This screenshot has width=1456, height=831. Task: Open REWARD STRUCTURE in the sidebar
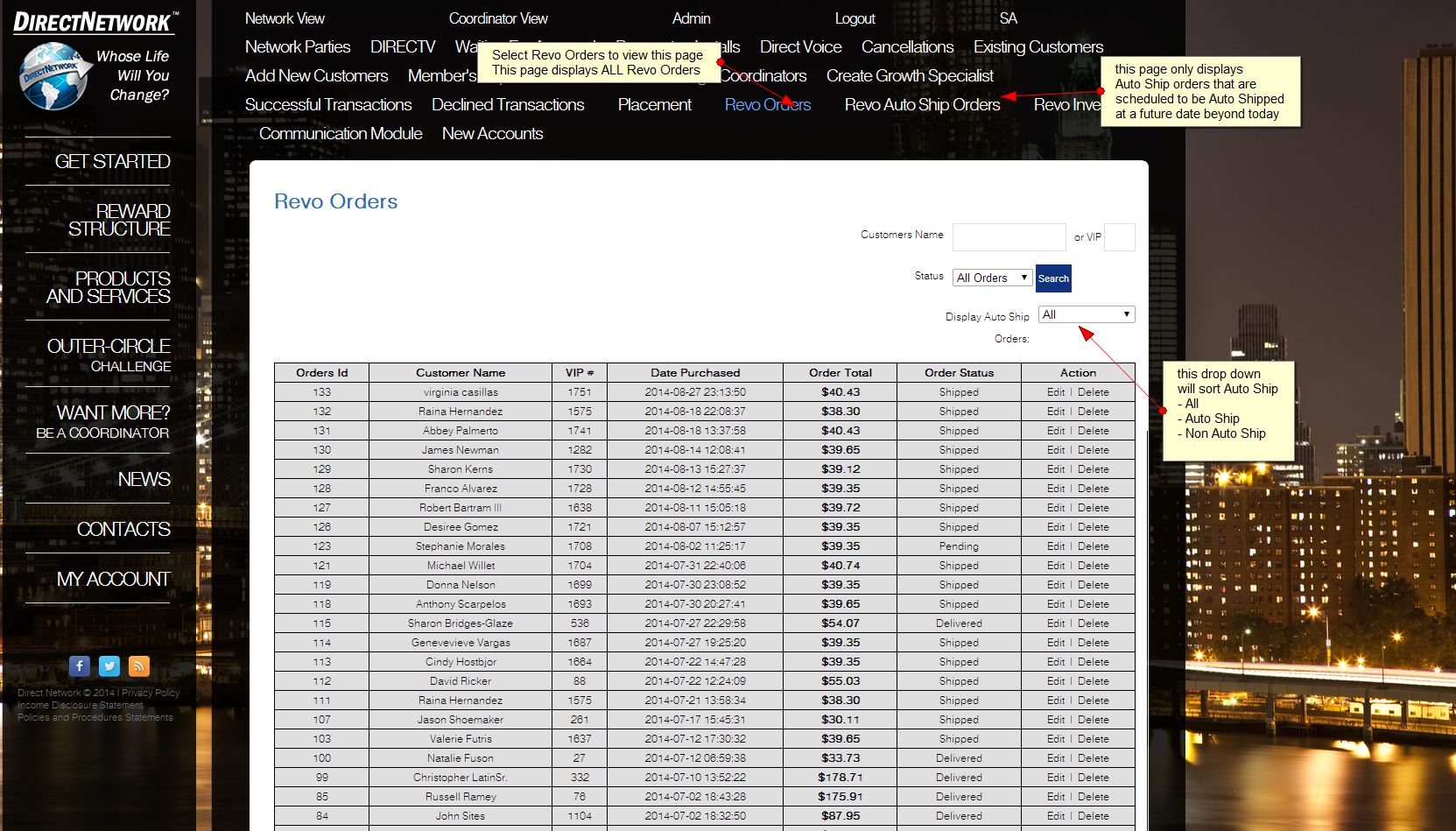(119, 220)
